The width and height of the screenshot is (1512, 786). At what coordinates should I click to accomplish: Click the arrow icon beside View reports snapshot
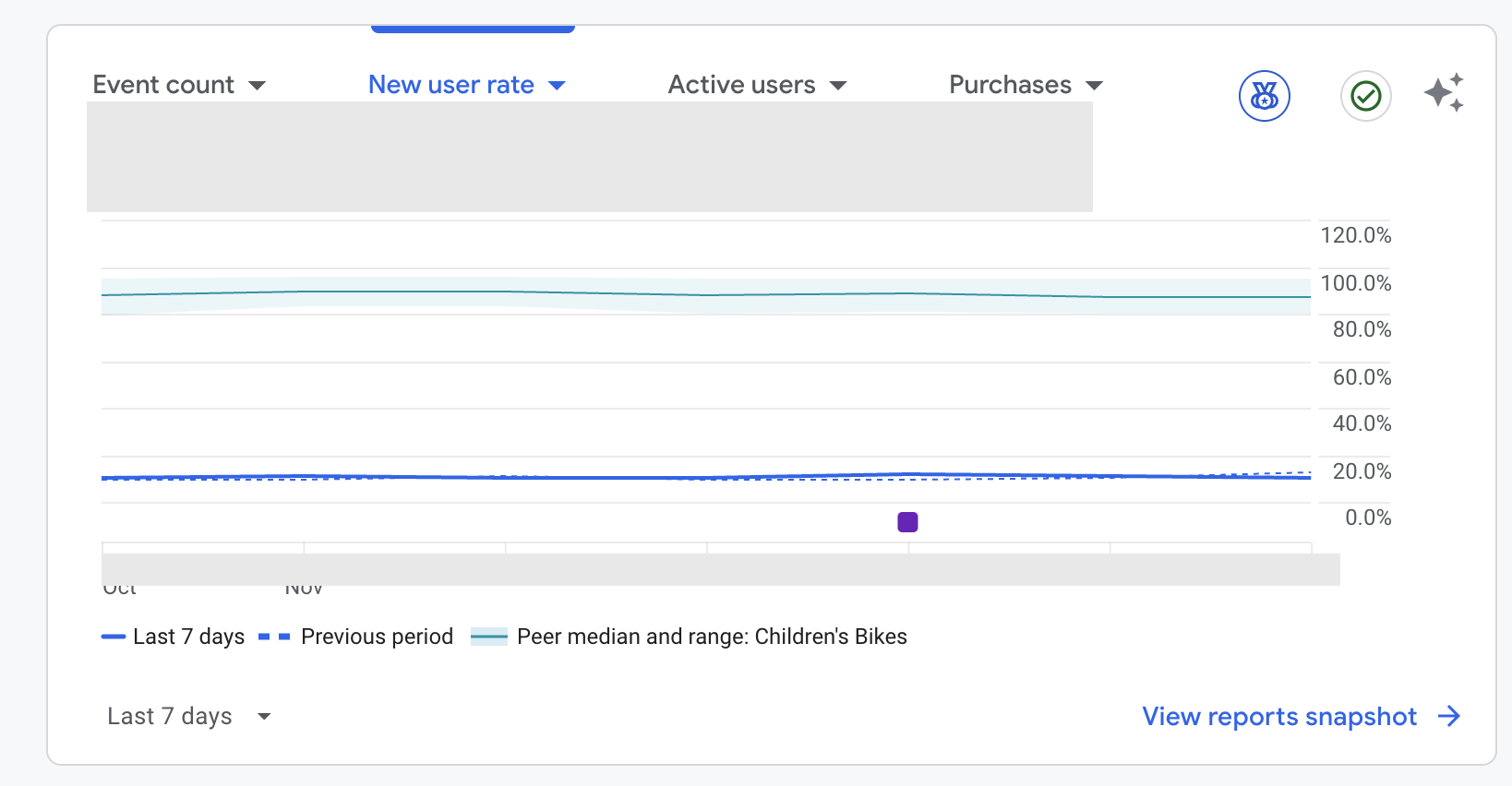[x=1449, y=717]
